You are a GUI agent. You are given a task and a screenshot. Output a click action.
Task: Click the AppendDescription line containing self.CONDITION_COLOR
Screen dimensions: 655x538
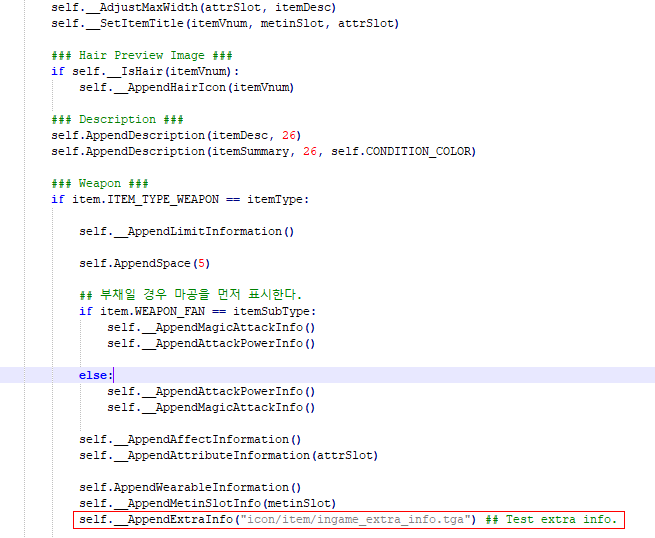263,151
